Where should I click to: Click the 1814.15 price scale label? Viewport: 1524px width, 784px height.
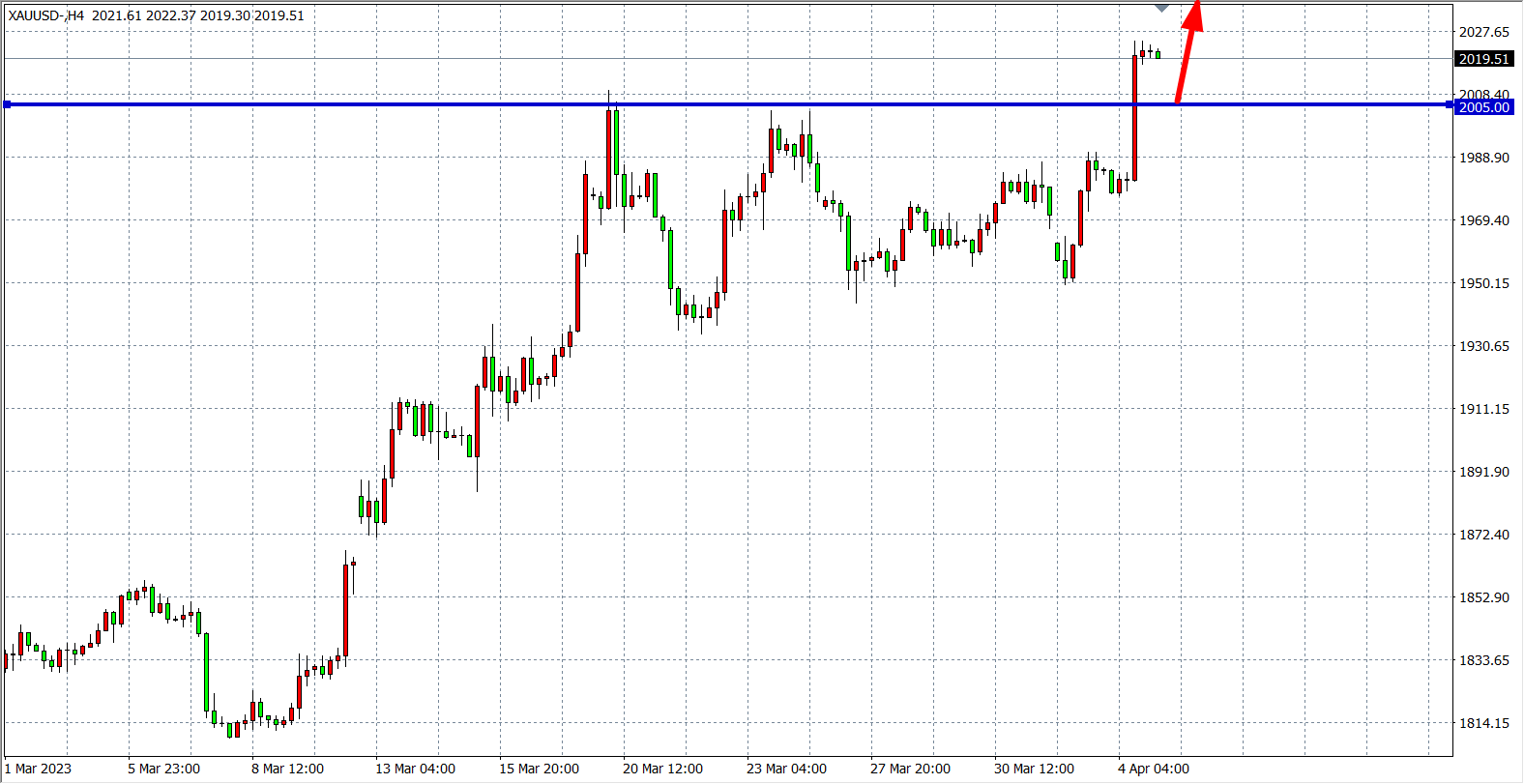(x=1483, y=723)
